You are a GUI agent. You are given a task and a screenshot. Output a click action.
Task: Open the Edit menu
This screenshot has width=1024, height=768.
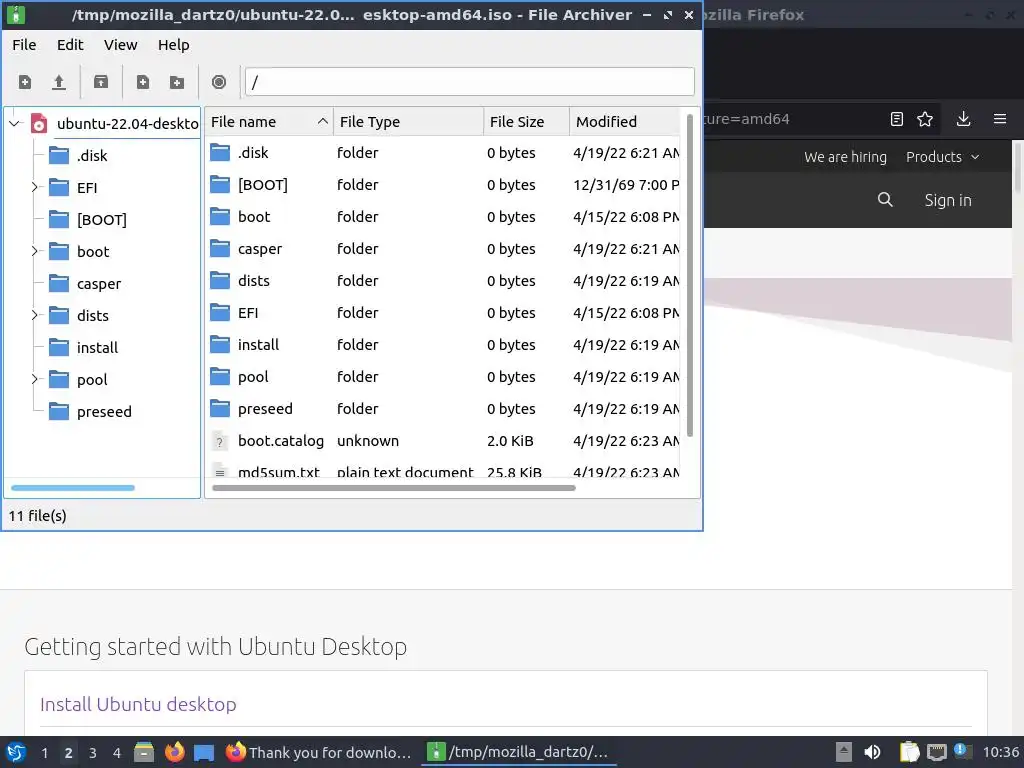tap(70, 45)
